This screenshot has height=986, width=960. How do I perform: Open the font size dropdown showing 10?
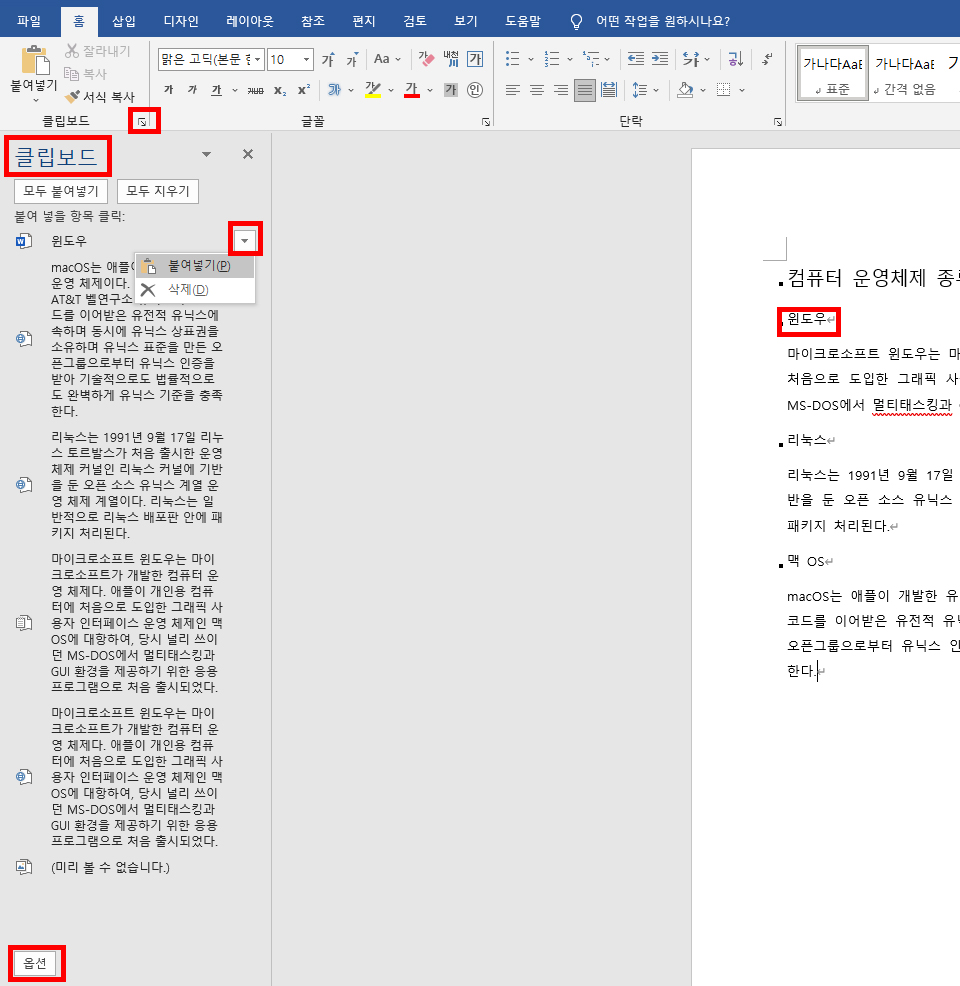pyautogui.click(x=306, y=60)
